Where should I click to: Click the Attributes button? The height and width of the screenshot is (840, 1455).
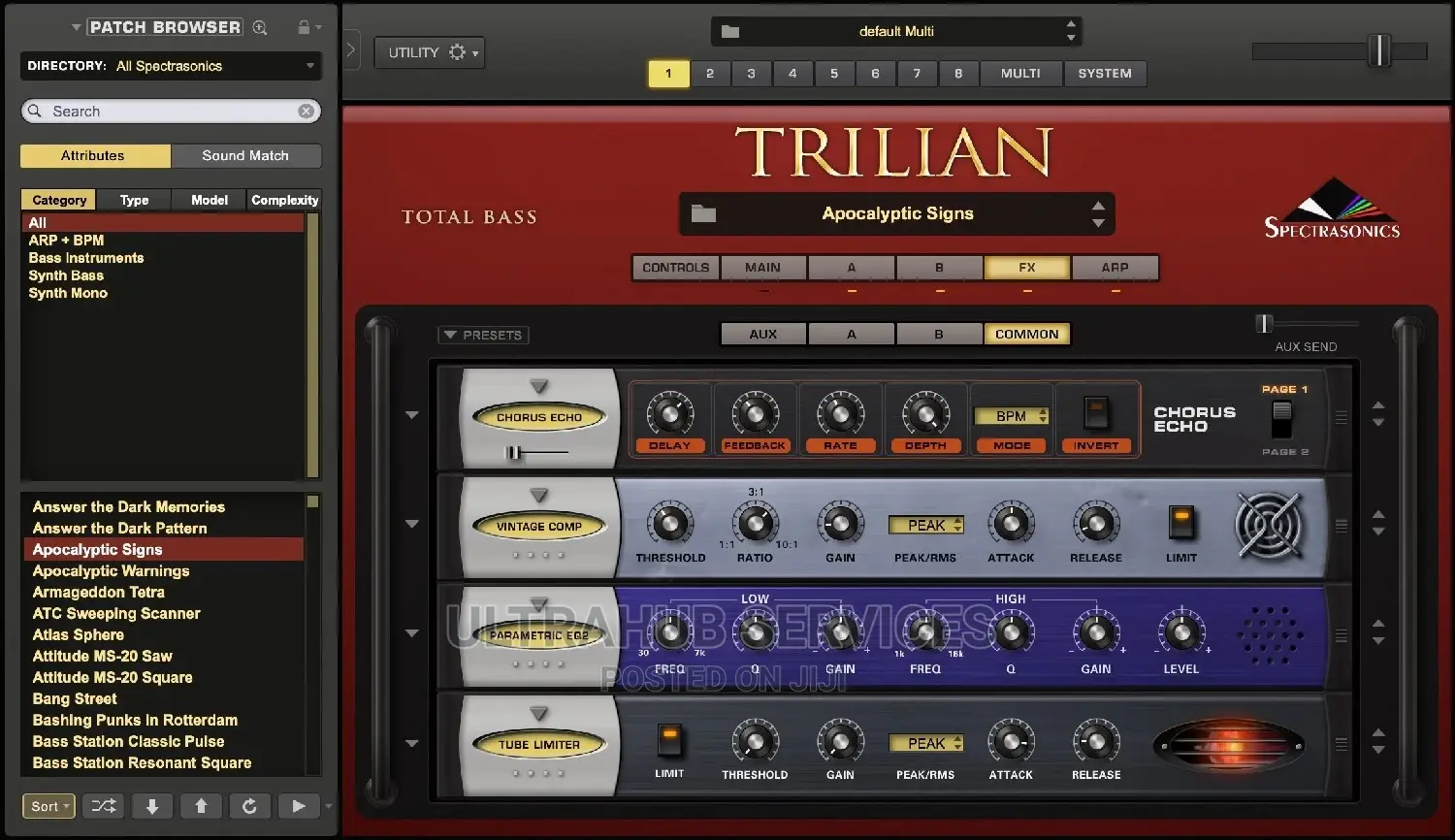[93, 155]
